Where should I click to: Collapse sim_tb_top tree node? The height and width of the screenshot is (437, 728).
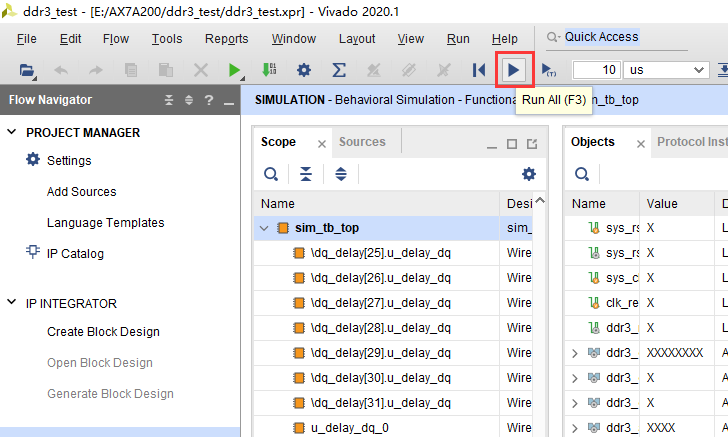coord(264,228)
